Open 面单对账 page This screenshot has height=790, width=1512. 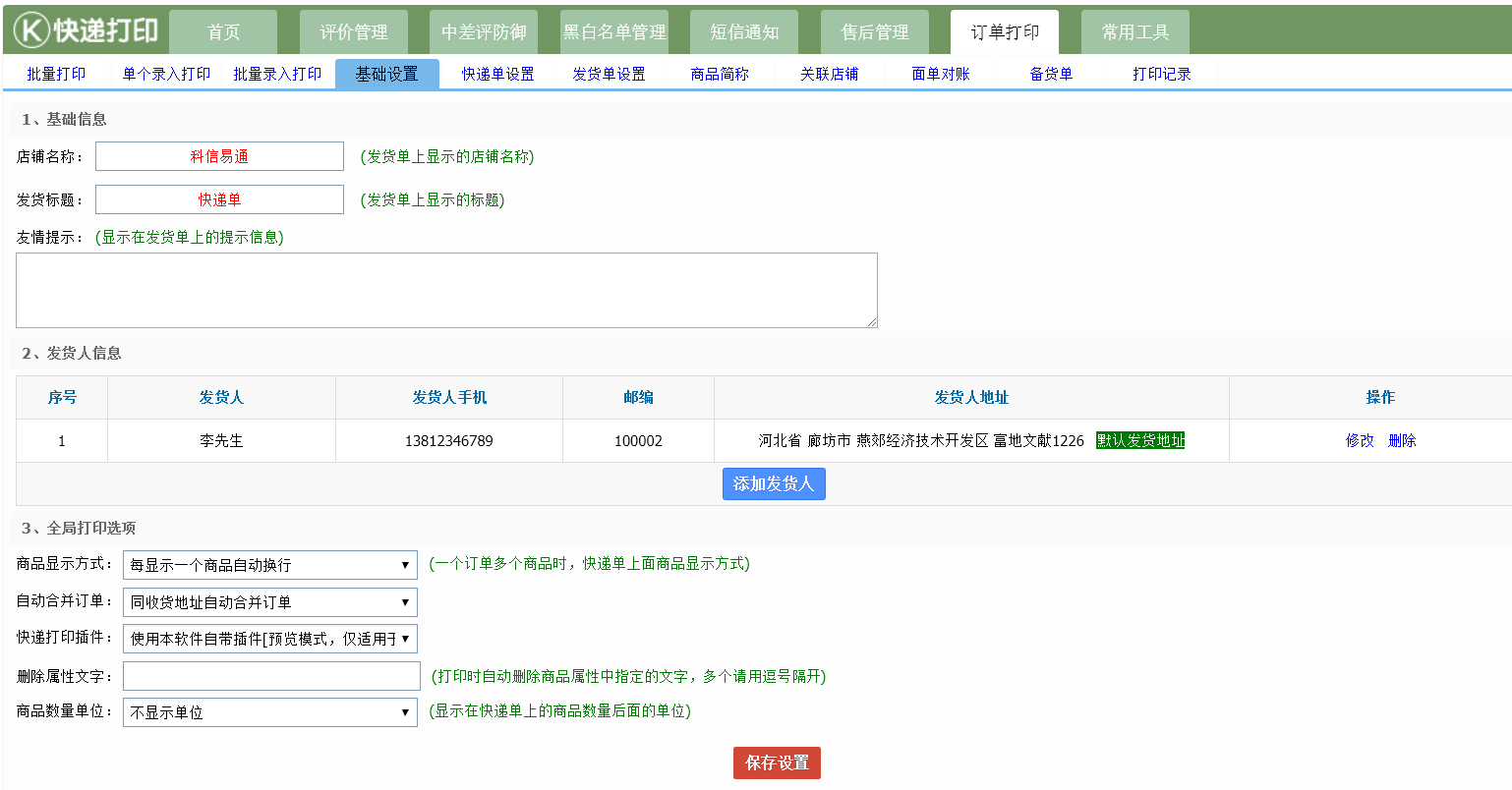941,74
